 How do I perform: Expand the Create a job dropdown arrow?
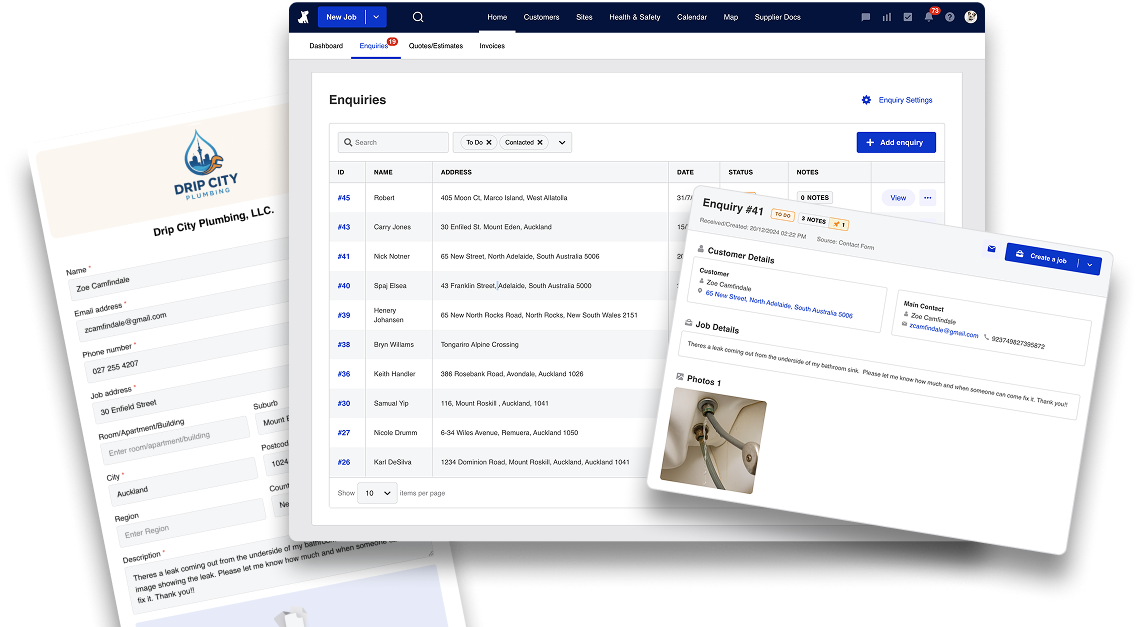(1090, 265)
